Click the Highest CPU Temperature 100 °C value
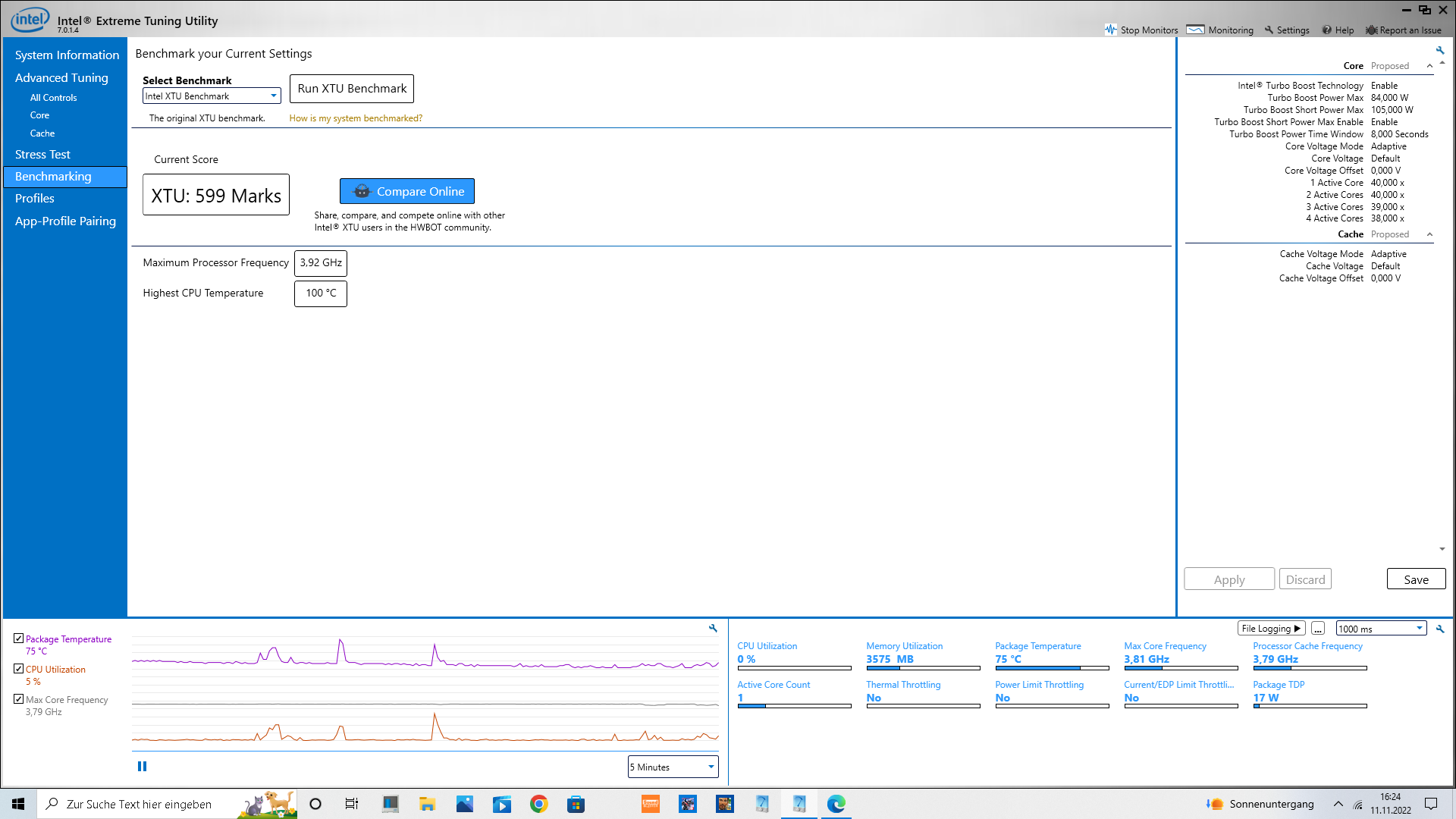Viewport: 1456px width, 819px height. (x=321, y=293)
